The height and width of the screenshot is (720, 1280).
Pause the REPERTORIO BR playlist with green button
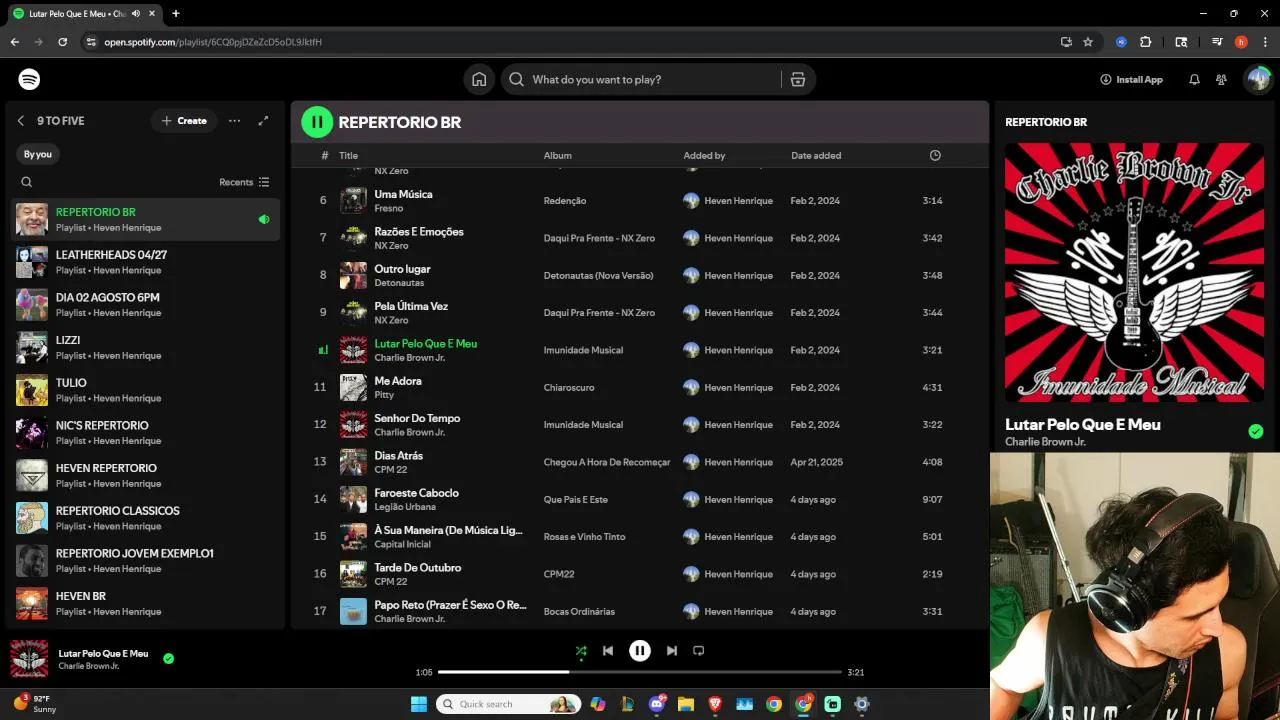coord(317,122)
